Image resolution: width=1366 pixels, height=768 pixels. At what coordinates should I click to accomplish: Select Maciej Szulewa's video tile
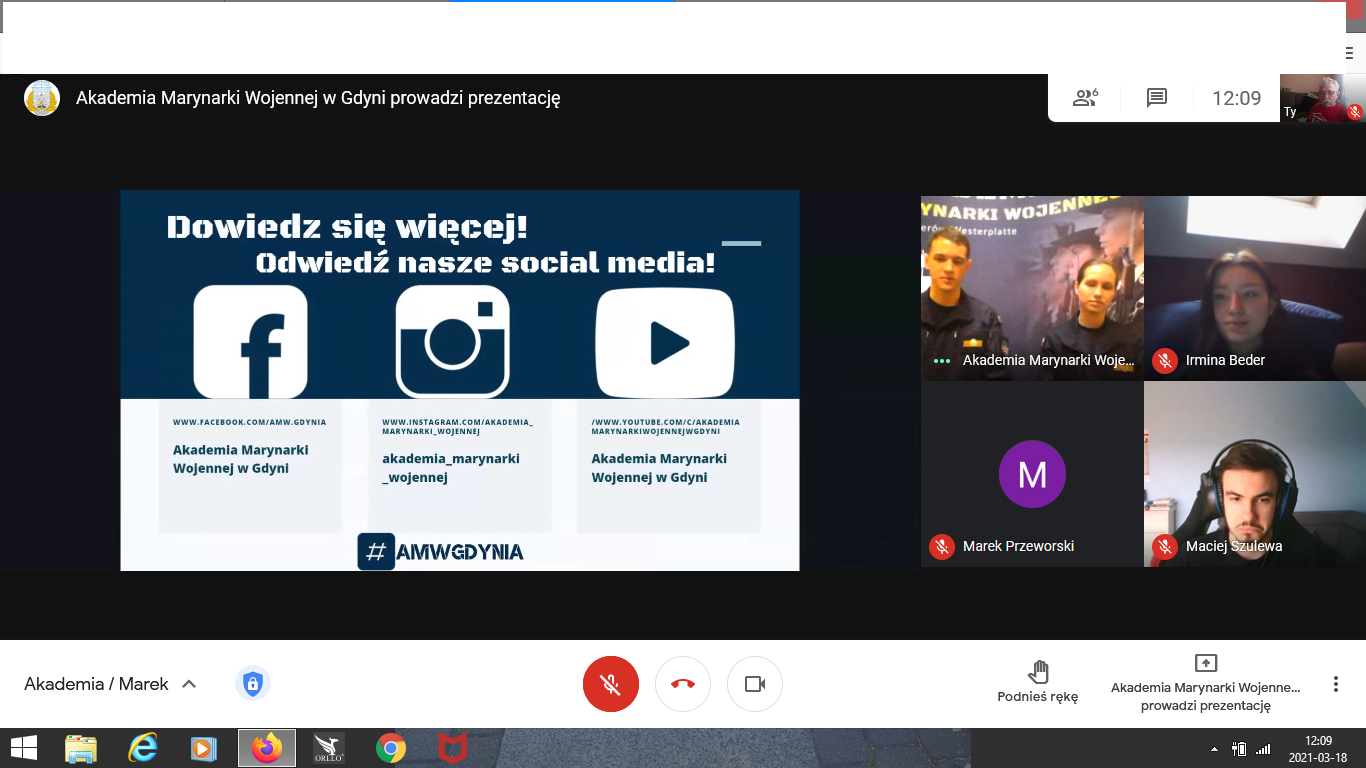pyautogui.click(x=1255, y=474)
